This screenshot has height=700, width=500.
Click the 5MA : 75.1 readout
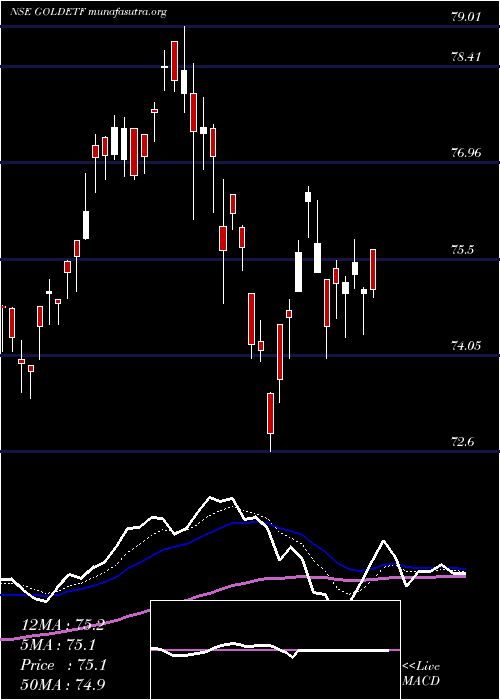(x=59, y=645)
